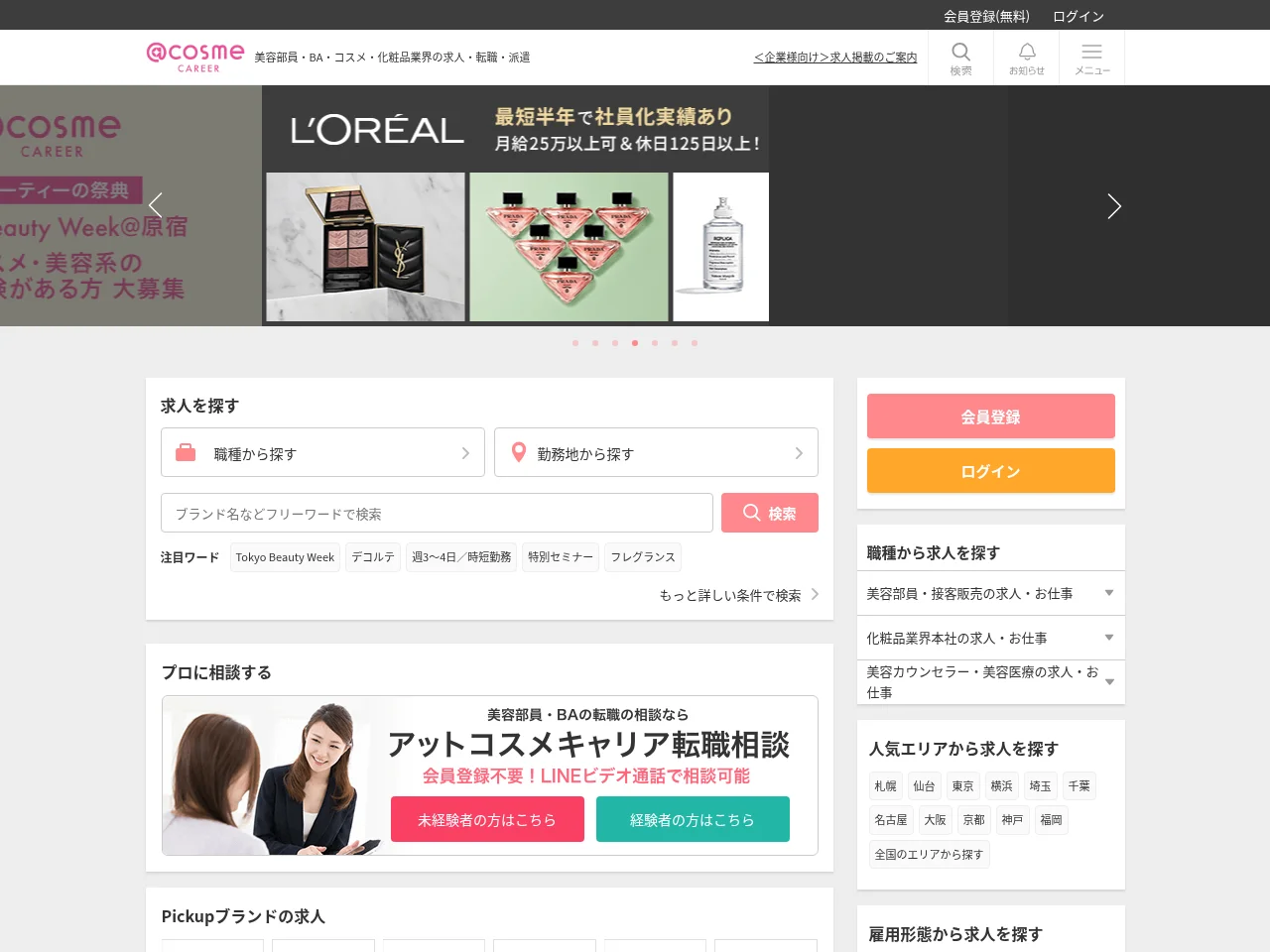Screen dimensions: 1270x952
Task: Click the free keyword search field
Action: pyautogui.click(x=437, y=513)
